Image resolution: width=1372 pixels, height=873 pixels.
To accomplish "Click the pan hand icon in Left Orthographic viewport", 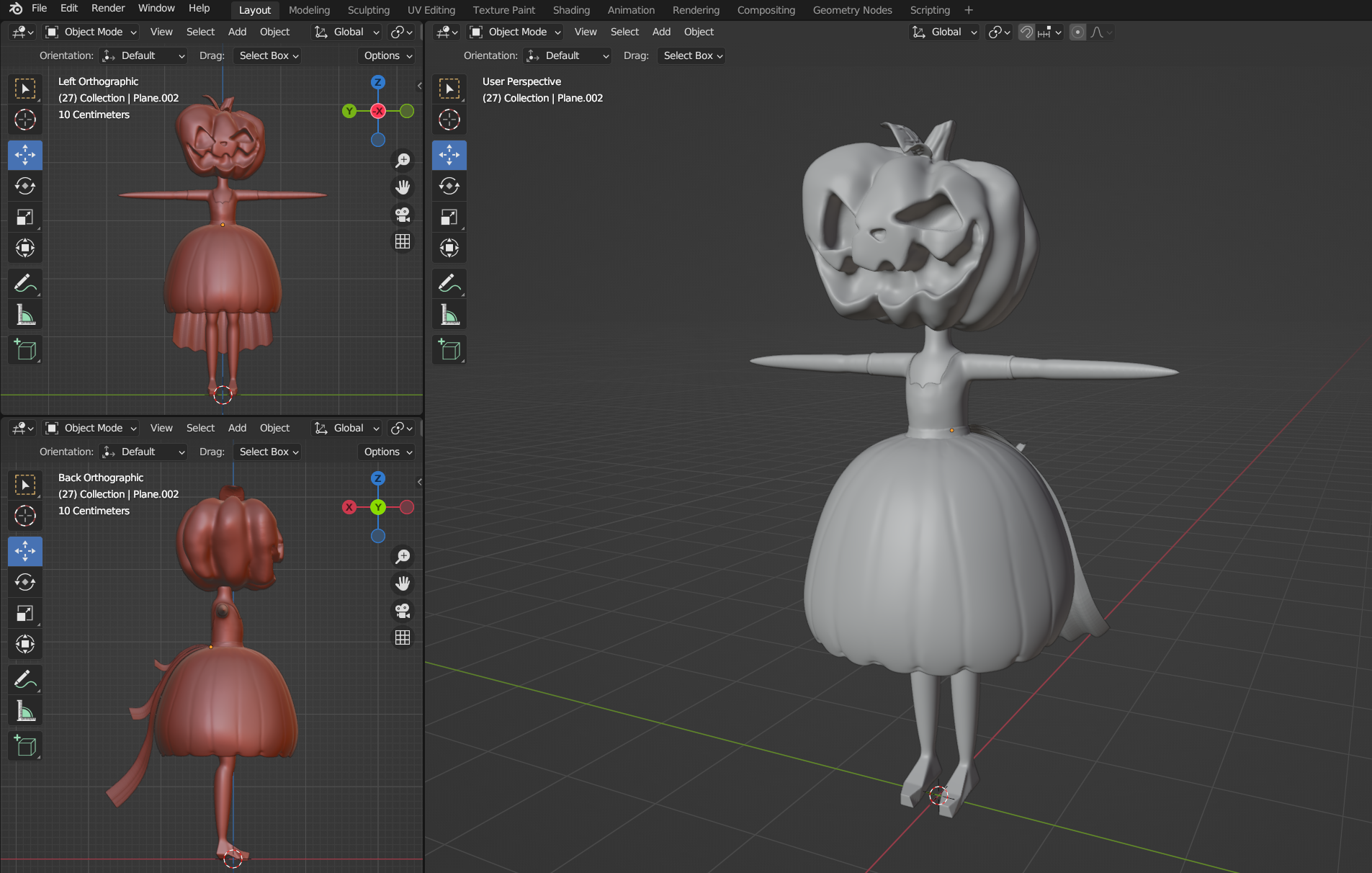I will pyautogui.click(x=403, y=187).
